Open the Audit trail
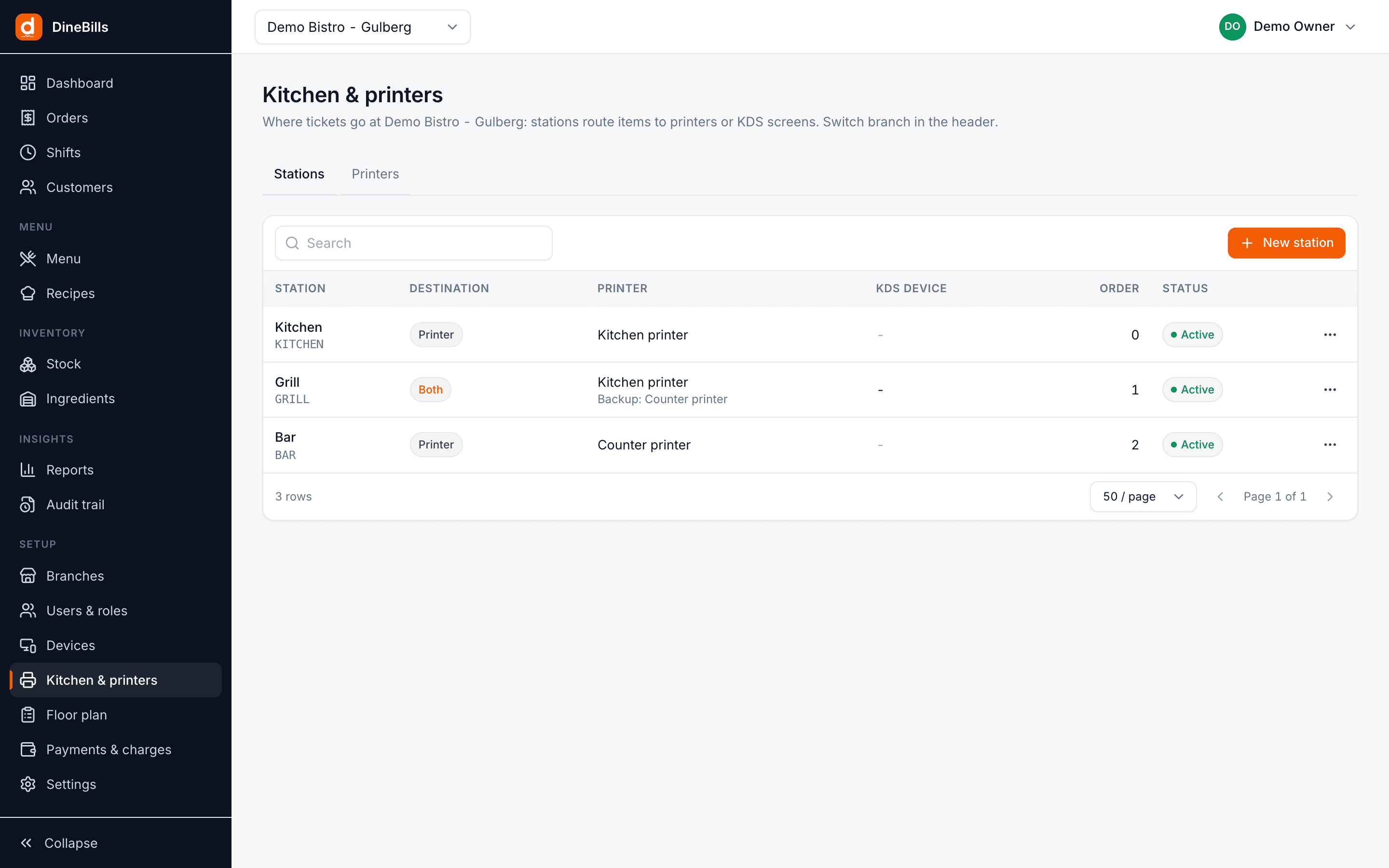 click(115, 504)
